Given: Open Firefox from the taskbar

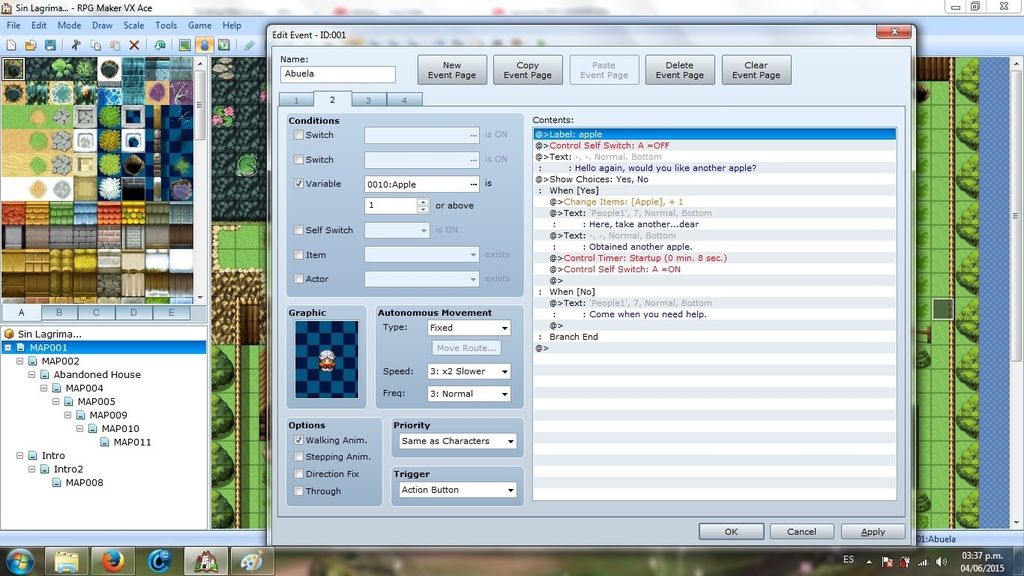Looking at the screenshot, I should point(113,561).
